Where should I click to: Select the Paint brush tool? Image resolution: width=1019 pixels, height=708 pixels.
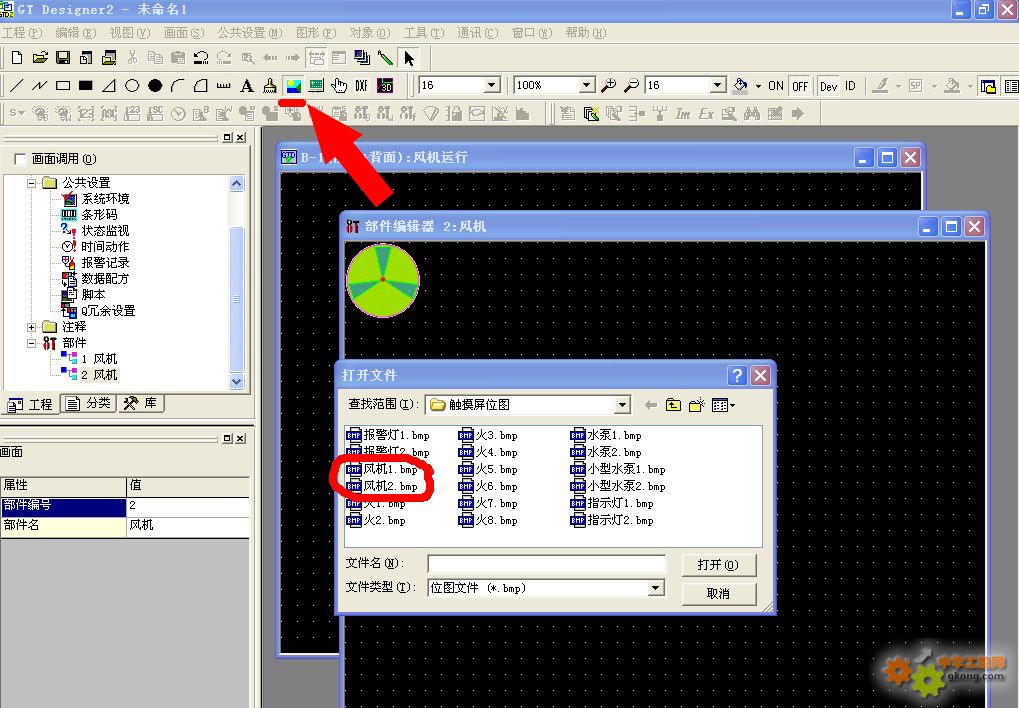pos(270,85)
